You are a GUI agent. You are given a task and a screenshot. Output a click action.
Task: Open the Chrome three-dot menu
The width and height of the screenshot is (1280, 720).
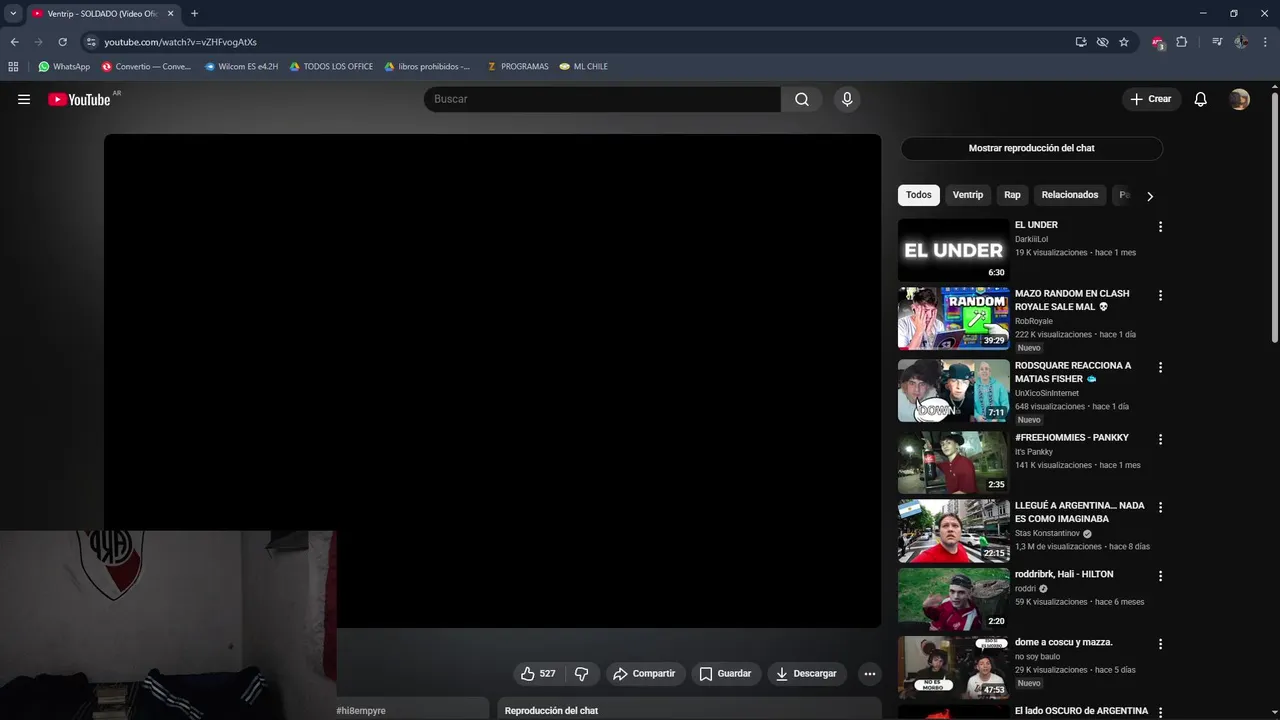pyautogui.click(x=1266, y=42)
